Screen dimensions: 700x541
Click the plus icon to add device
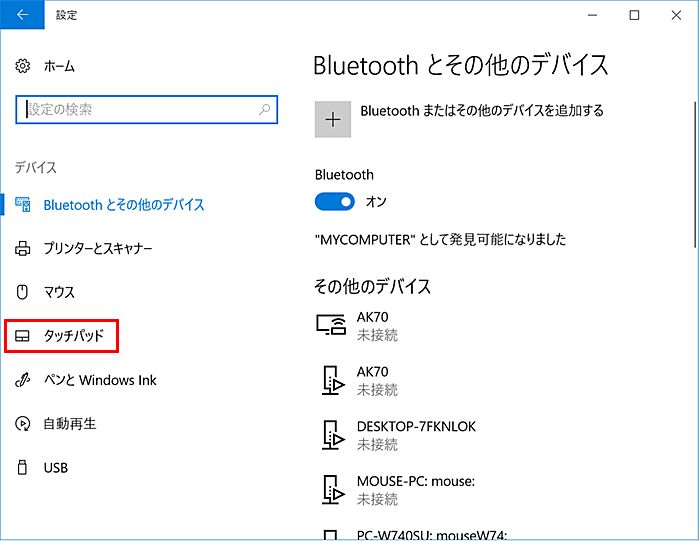pyautogui.click(x=333, y=118)
